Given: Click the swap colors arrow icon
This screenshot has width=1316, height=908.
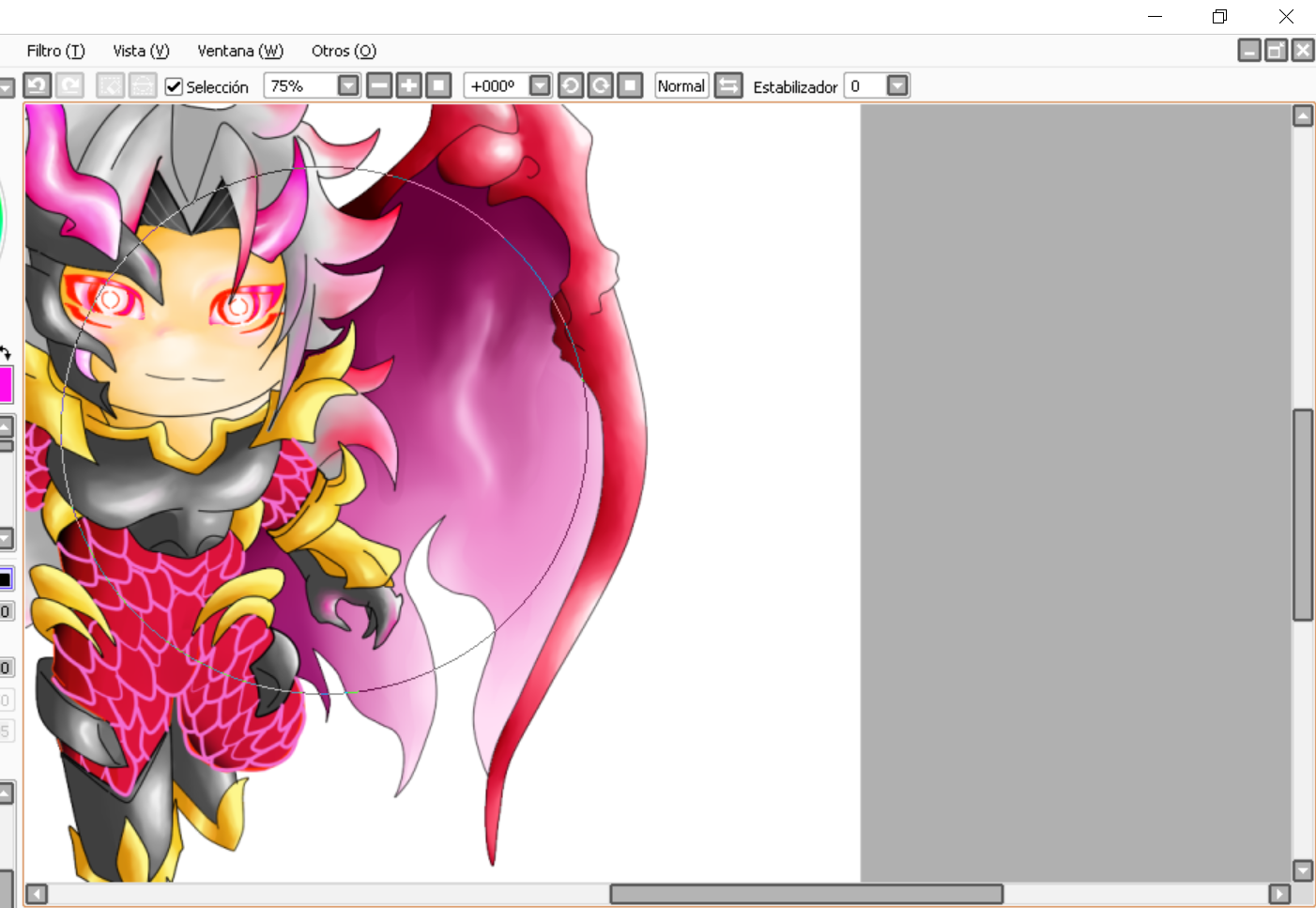Looking at the screenshot, I should coord(5,353).
